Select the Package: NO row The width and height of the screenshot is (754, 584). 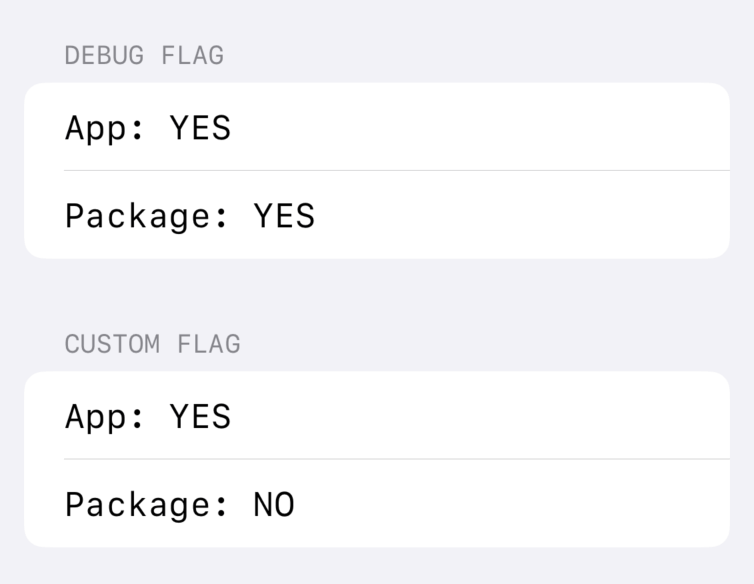click(x=376, y=504)
